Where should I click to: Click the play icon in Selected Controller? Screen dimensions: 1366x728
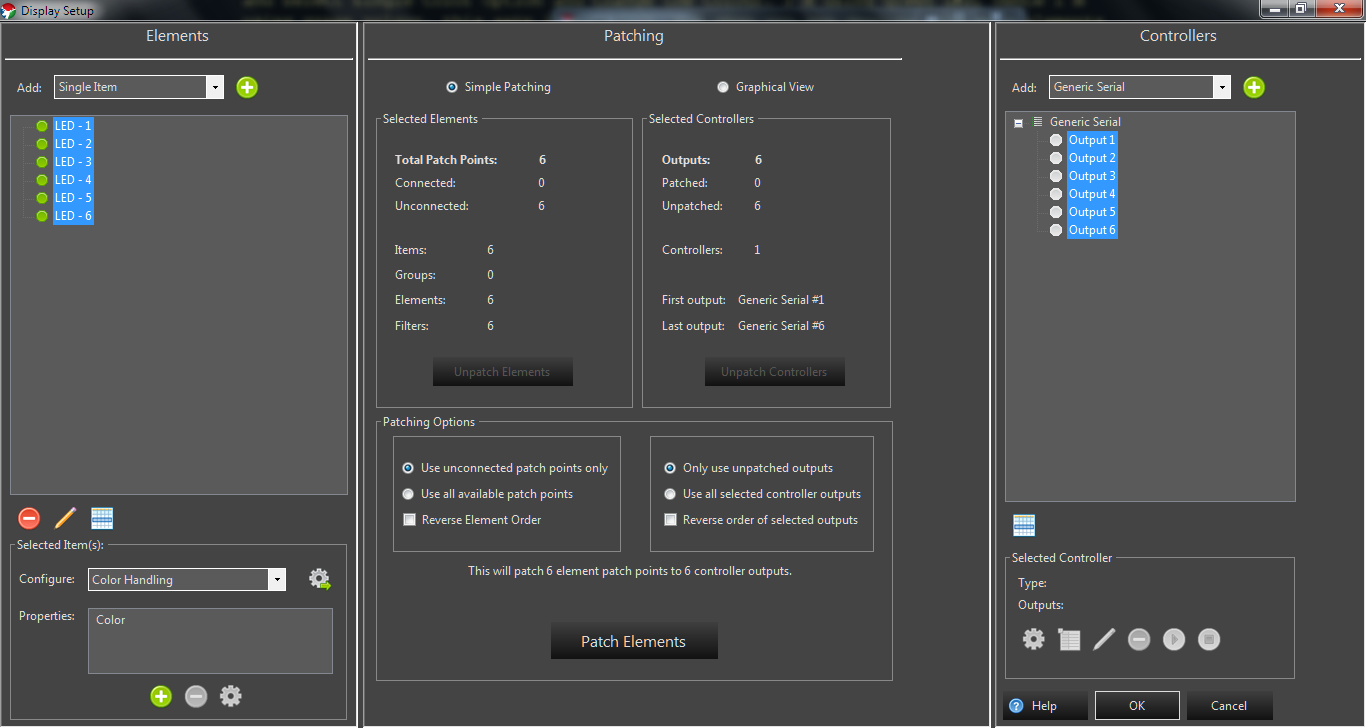pos(1174,639)
